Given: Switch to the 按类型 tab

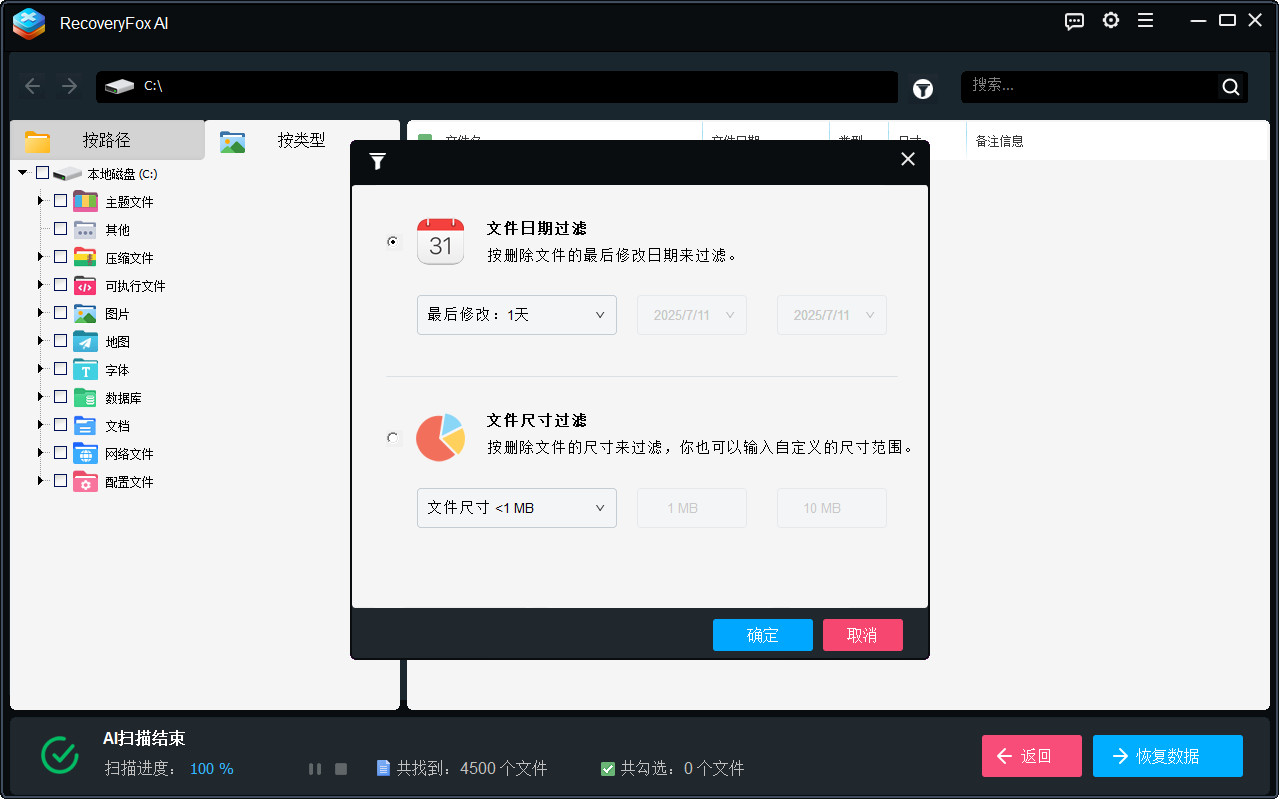Looking at the screenshot, I should 301,141.
